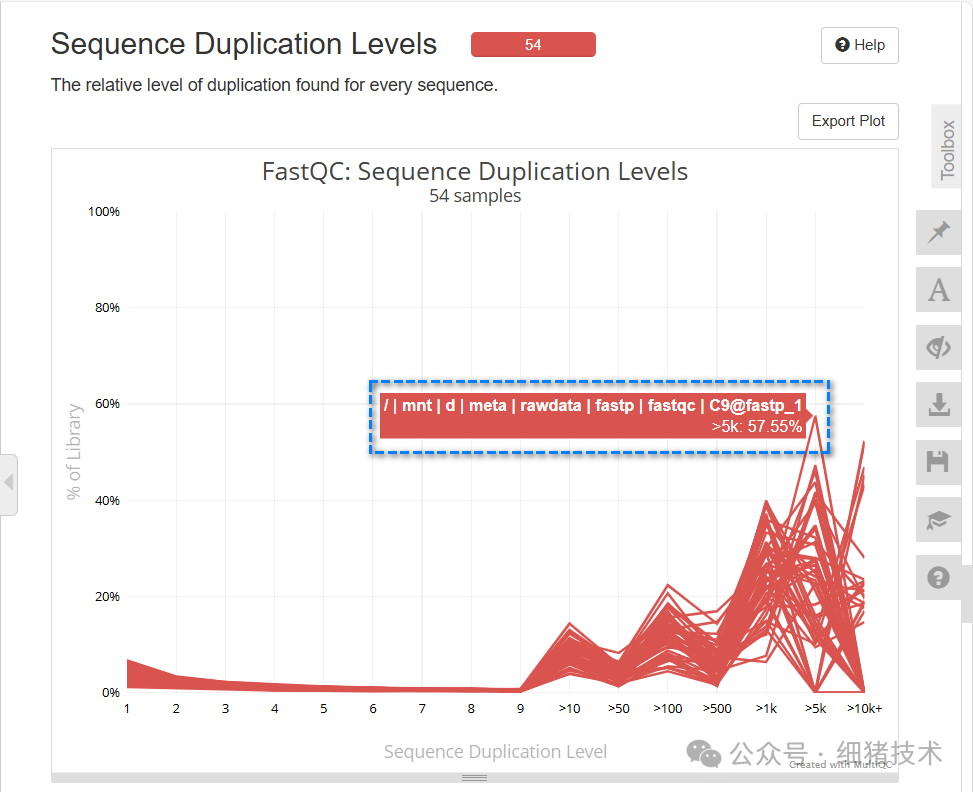Open the rename samples tool (A icon)
Image resolution: width=973 pixels, height=792 pixels.
point(938,290)
